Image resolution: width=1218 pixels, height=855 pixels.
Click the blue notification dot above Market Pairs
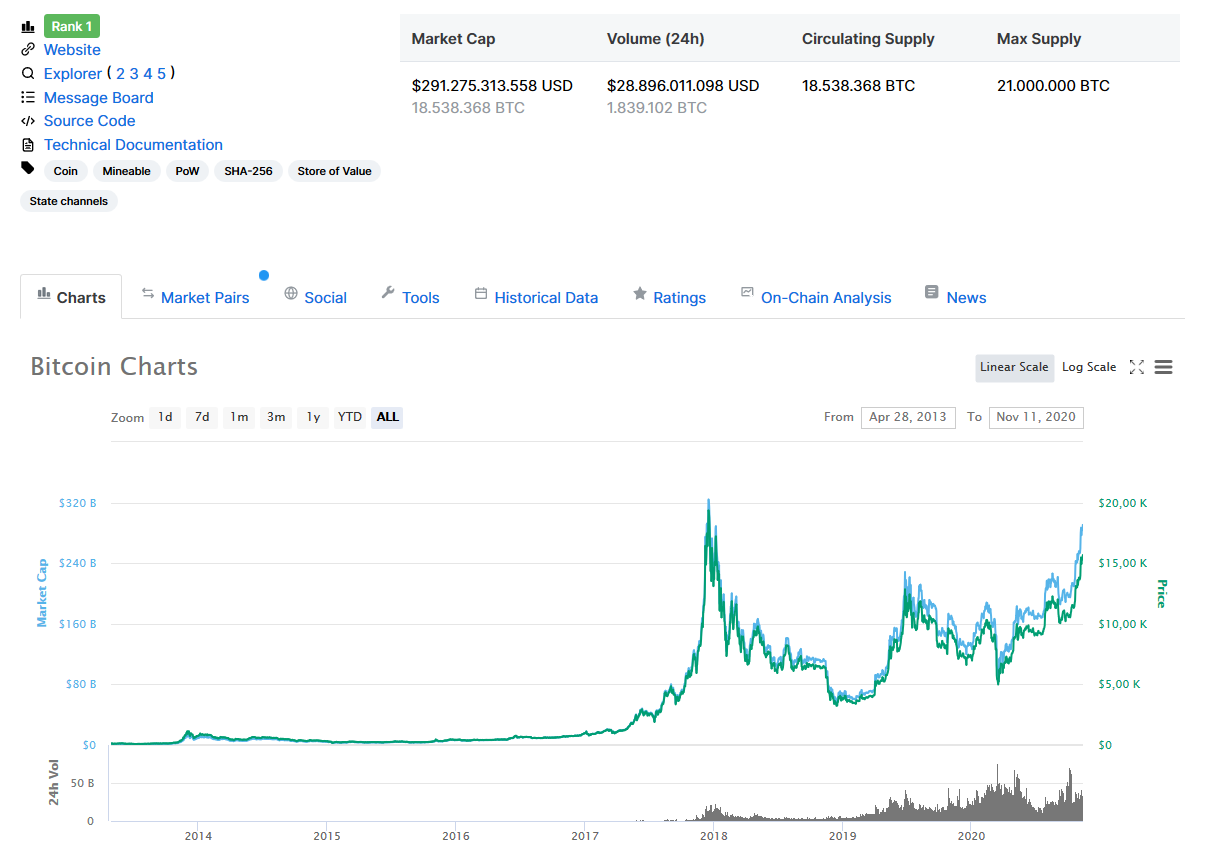click(264, 275)
